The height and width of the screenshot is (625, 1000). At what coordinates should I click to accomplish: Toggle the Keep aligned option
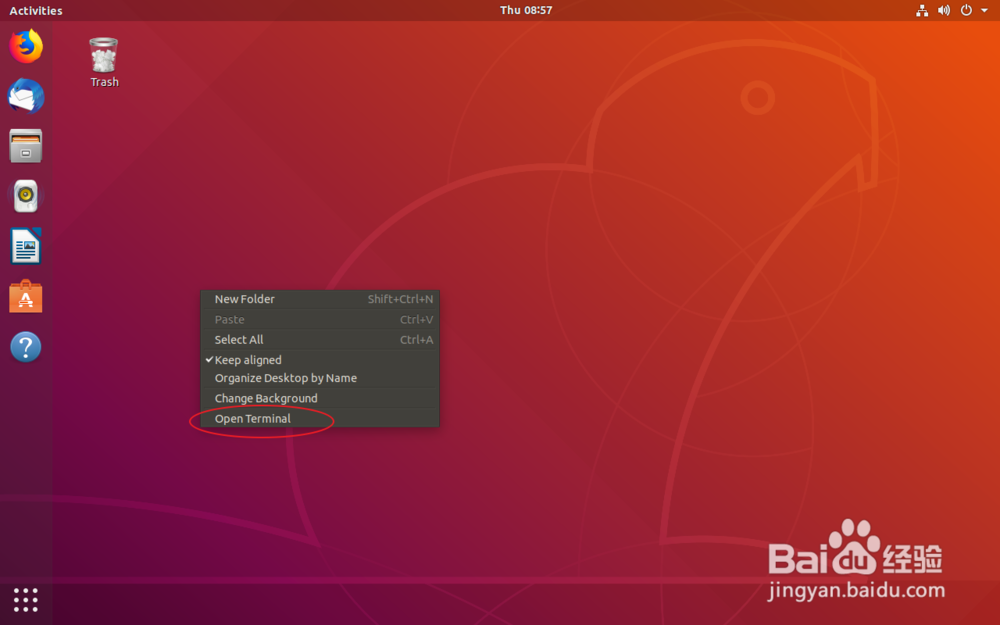(248, 359)
